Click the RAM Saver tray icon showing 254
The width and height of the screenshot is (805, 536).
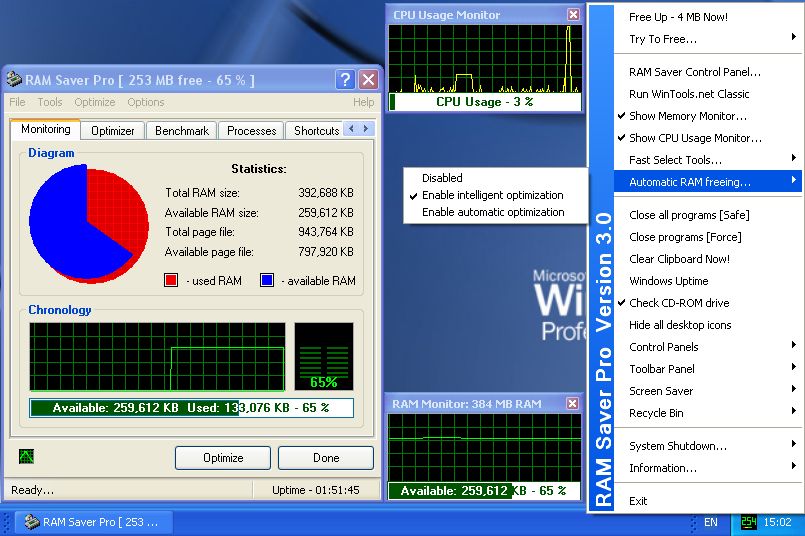point(748,522)
